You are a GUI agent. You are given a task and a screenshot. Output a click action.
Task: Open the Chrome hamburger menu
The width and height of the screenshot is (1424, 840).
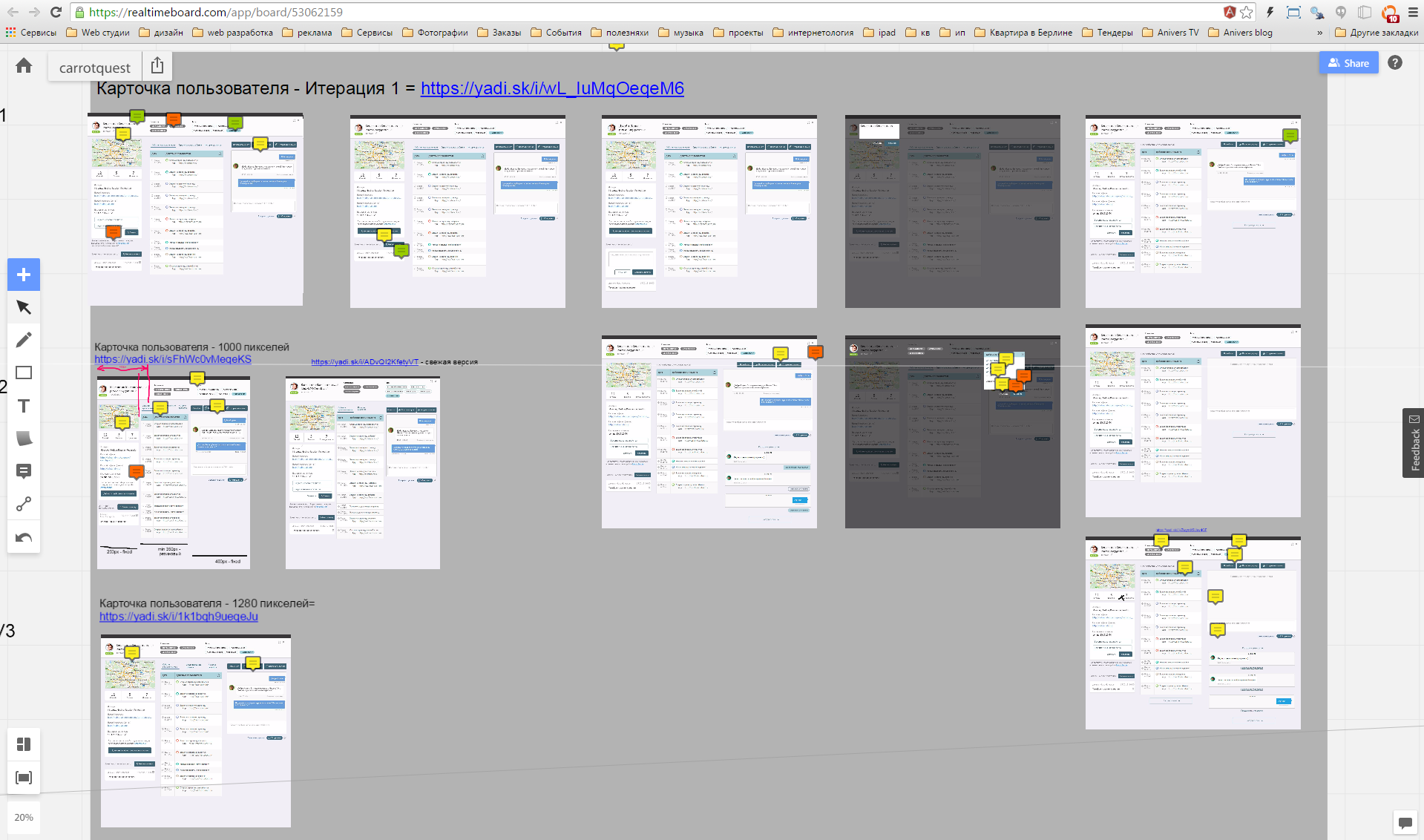click(x=1413, y=12)
